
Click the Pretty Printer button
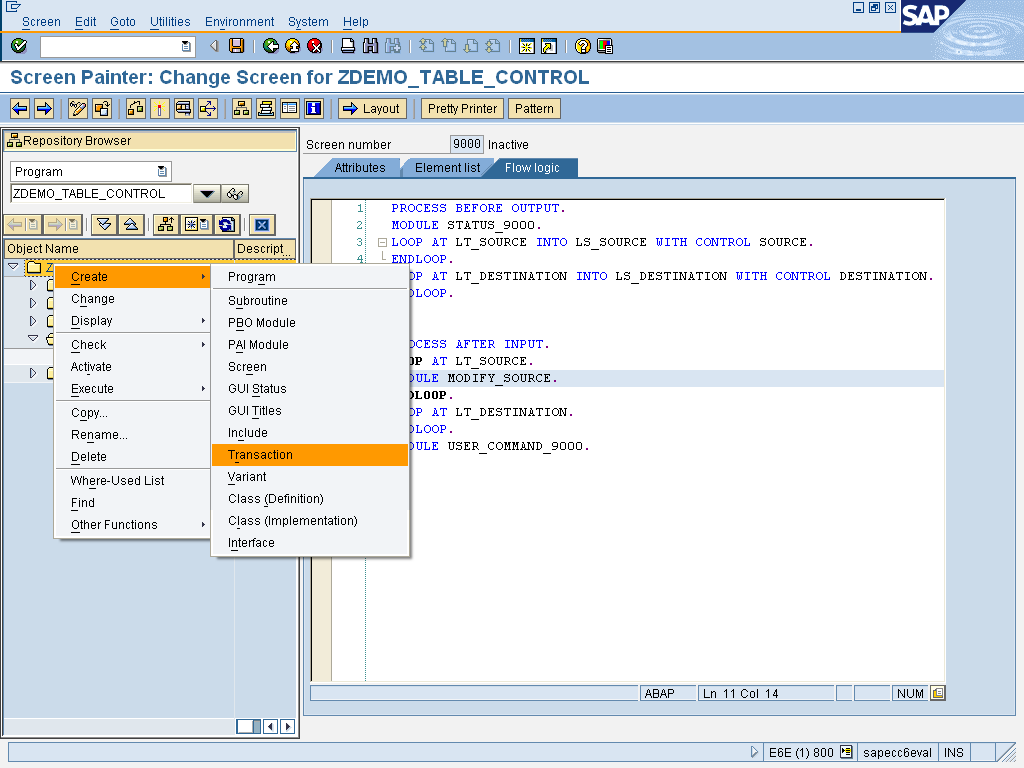click(x=461, y=108)
